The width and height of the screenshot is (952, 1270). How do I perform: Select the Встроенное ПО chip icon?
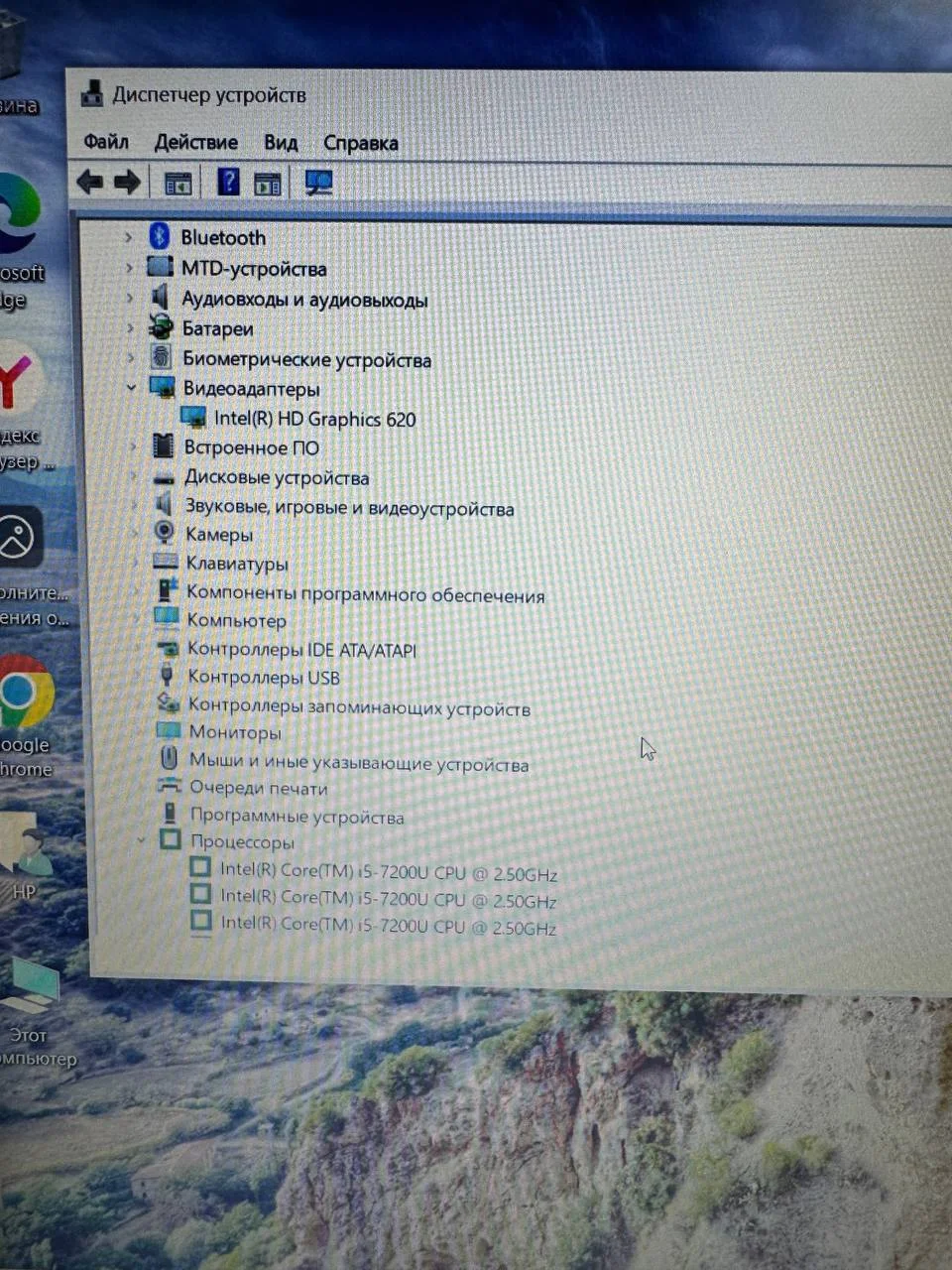coord(164,445)
